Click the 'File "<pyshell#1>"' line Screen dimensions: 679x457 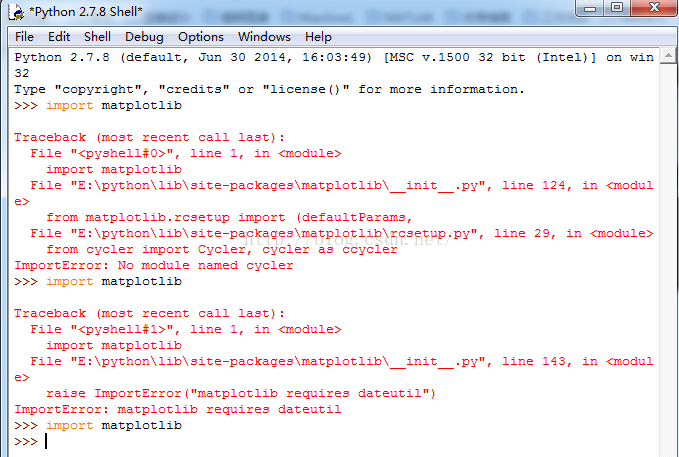click(186, 329)
